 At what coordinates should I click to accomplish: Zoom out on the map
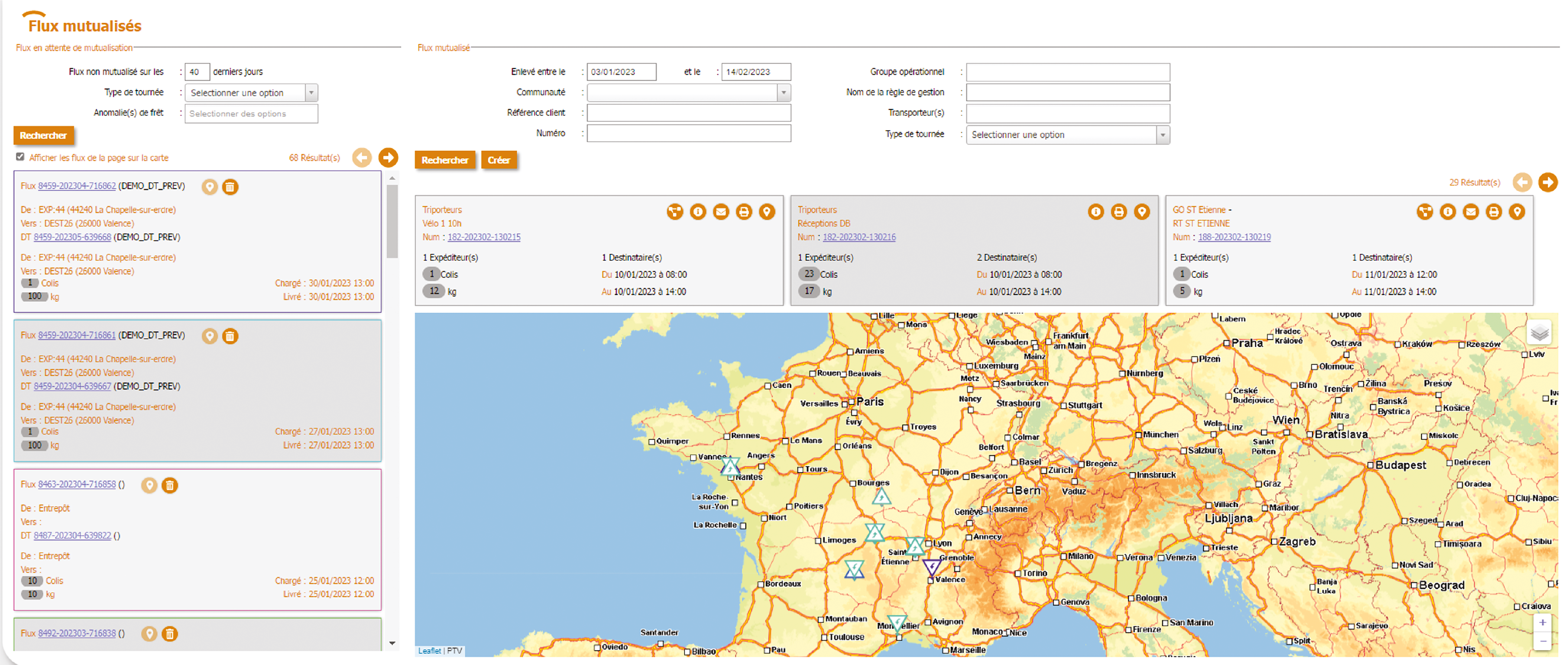click(x=1542, y=641)
